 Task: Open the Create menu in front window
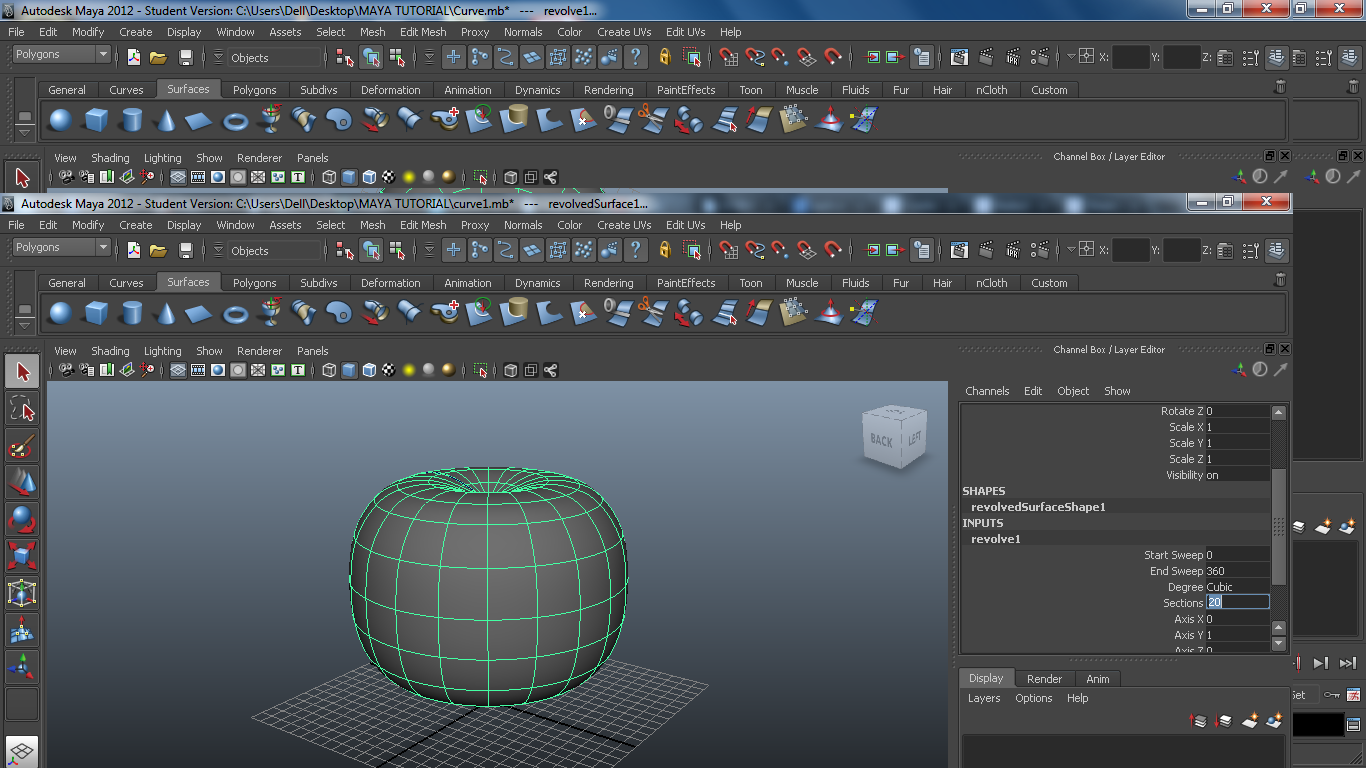136,225
